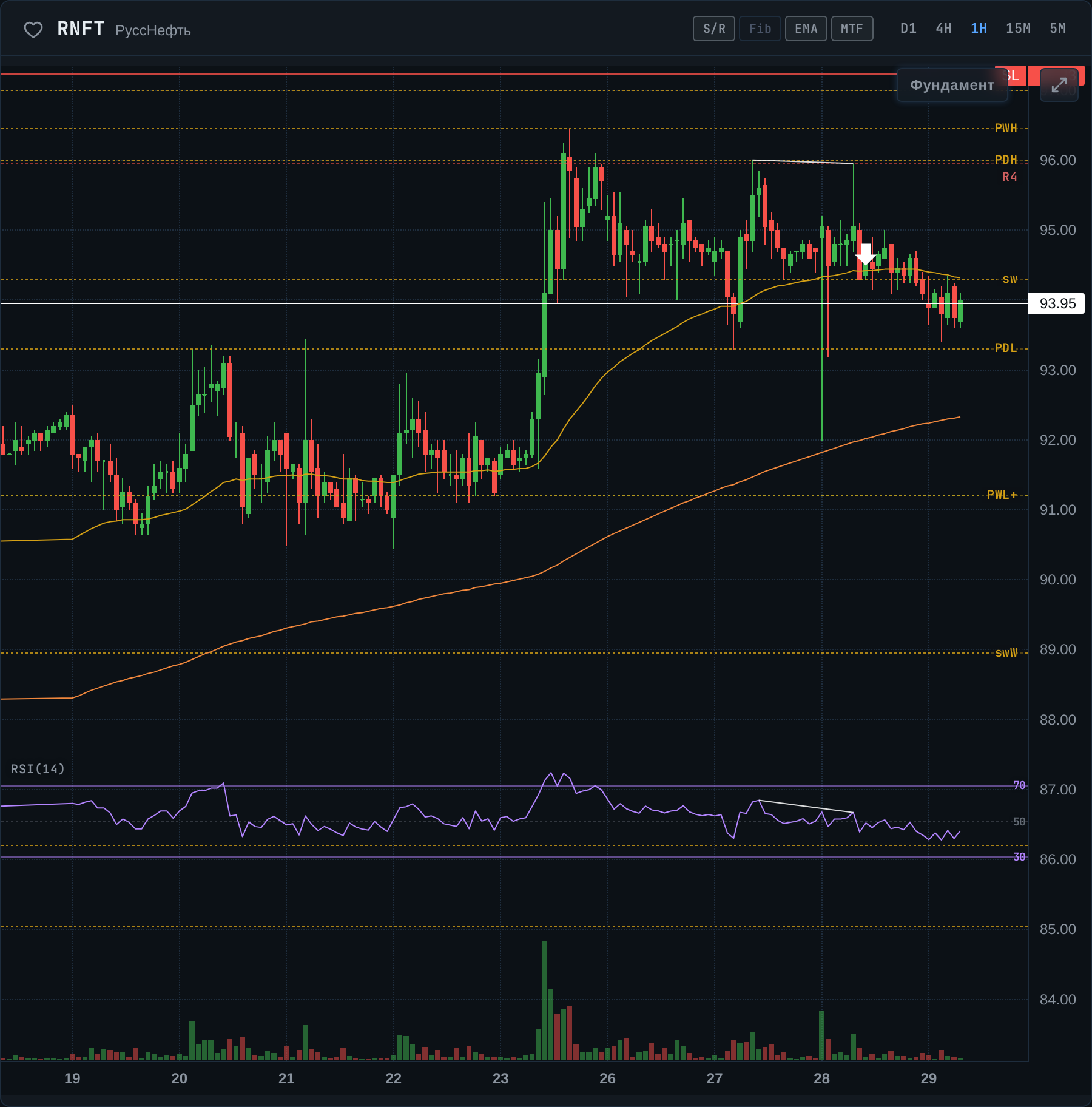The width and height of the screenshot is (1092, 1107).
Task: Click the RSI(14) indicator title
Action: [x=38, y=769]
